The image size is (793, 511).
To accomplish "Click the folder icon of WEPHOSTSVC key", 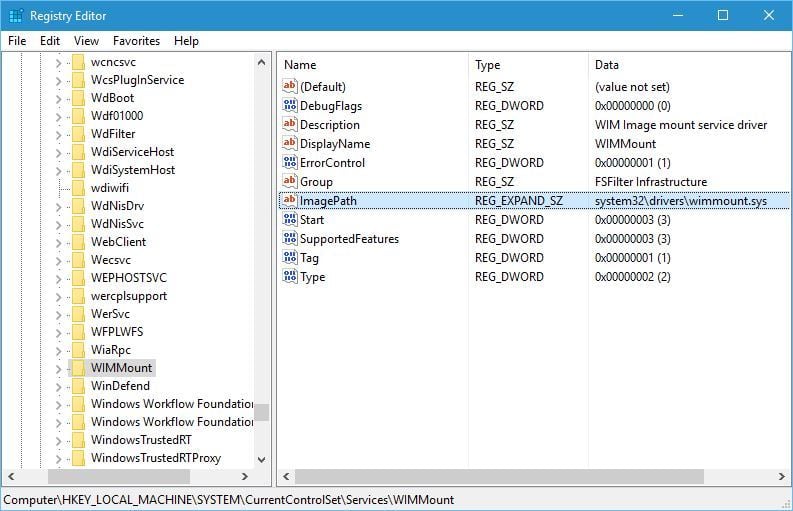I will coord(78,278).
